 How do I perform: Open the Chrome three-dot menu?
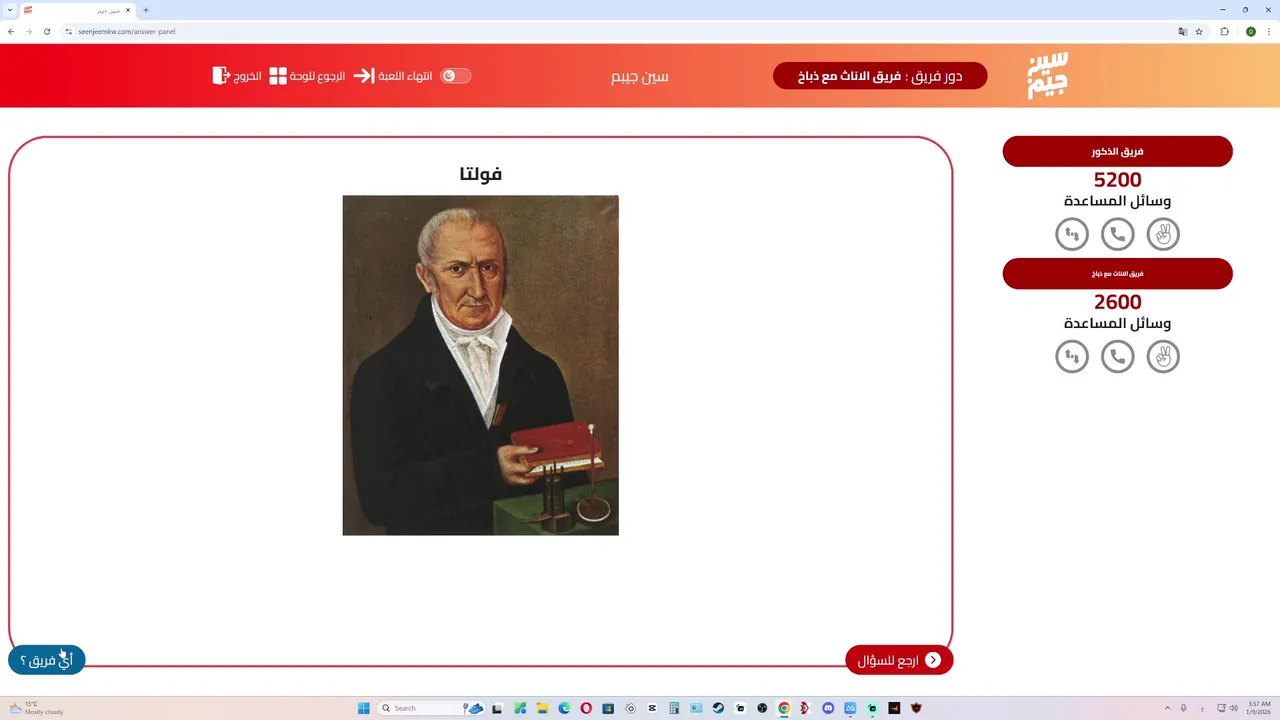coord(1268,31)
